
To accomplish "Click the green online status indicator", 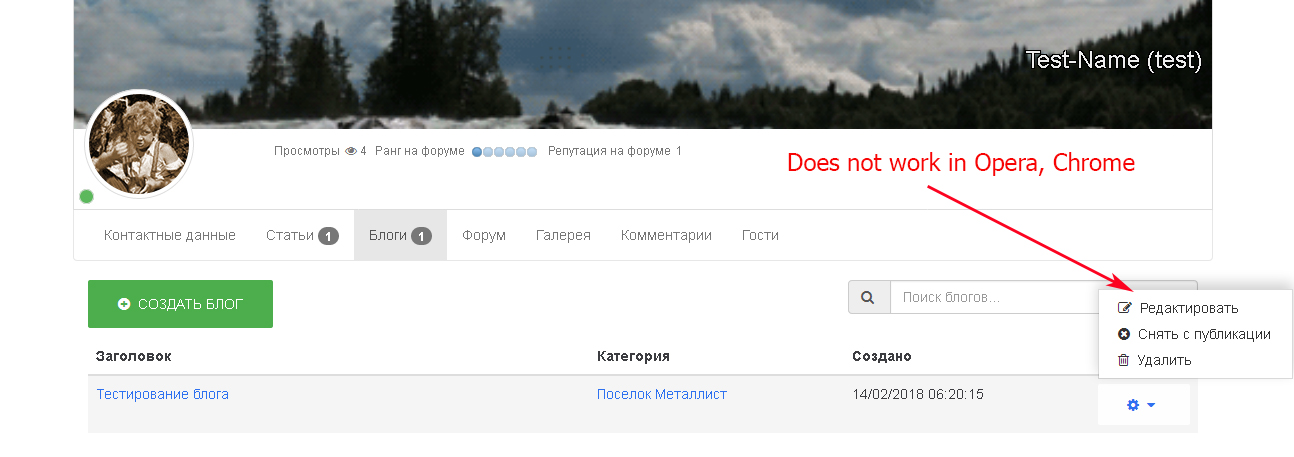I will tap(87, 196).
